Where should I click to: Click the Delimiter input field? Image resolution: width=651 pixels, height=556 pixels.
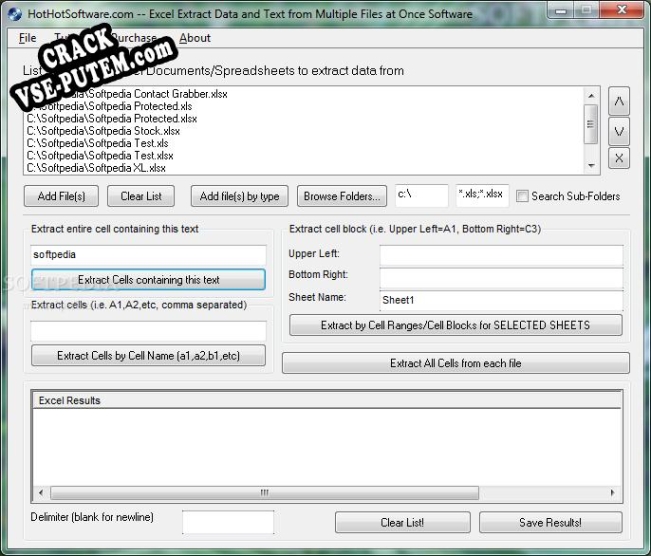pyautogui.click(x=228, y=522)
